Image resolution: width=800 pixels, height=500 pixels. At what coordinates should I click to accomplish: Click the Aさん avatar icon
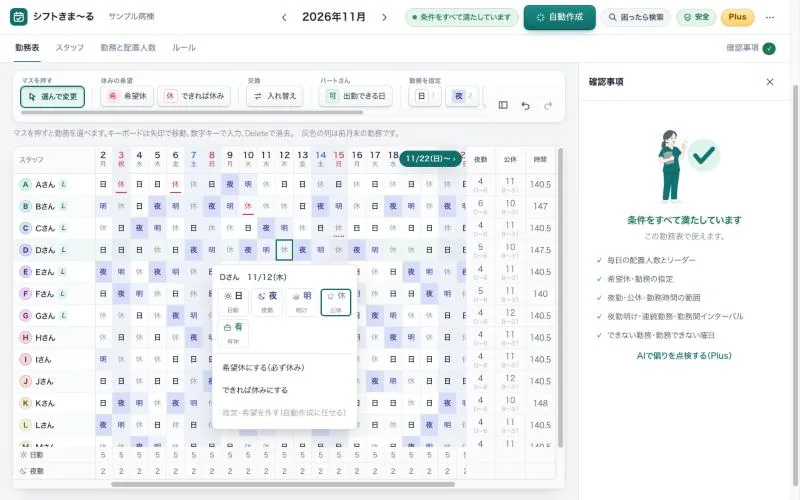click(26, 184)
